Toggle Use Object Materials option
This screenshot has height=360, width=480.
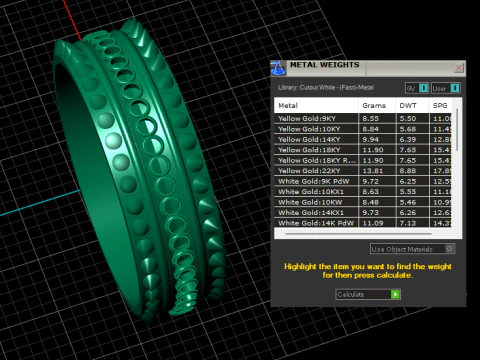coord(412,249)
